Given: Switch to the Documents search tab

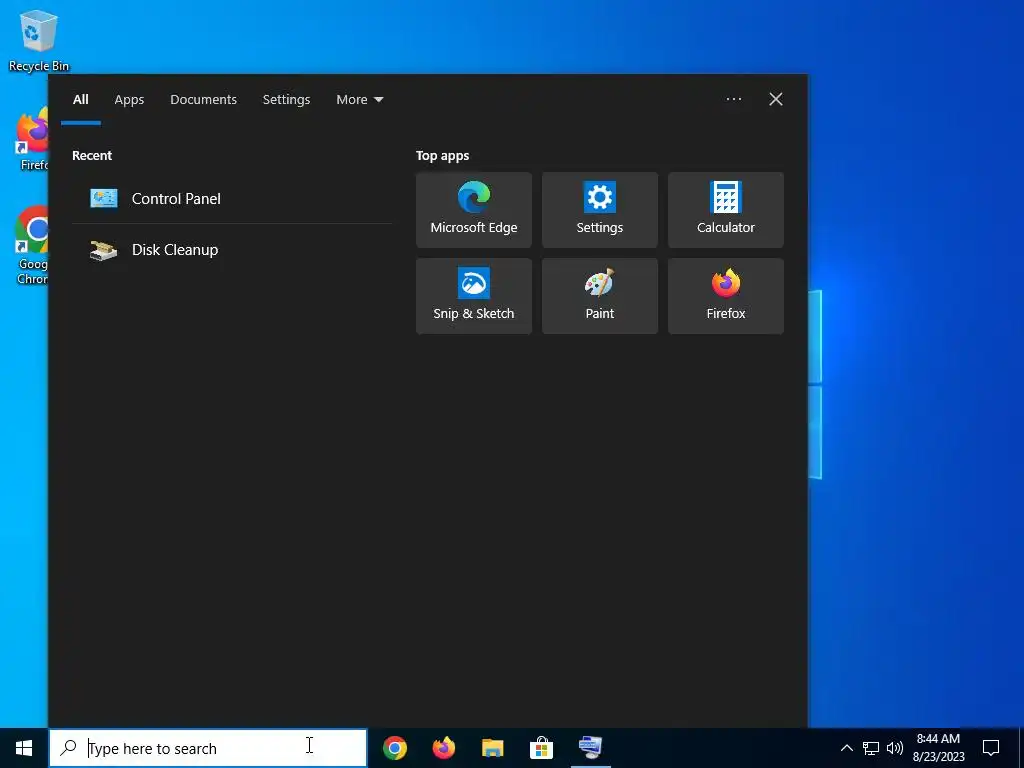Looking at the screenshot, I should (x=203, y=99).
